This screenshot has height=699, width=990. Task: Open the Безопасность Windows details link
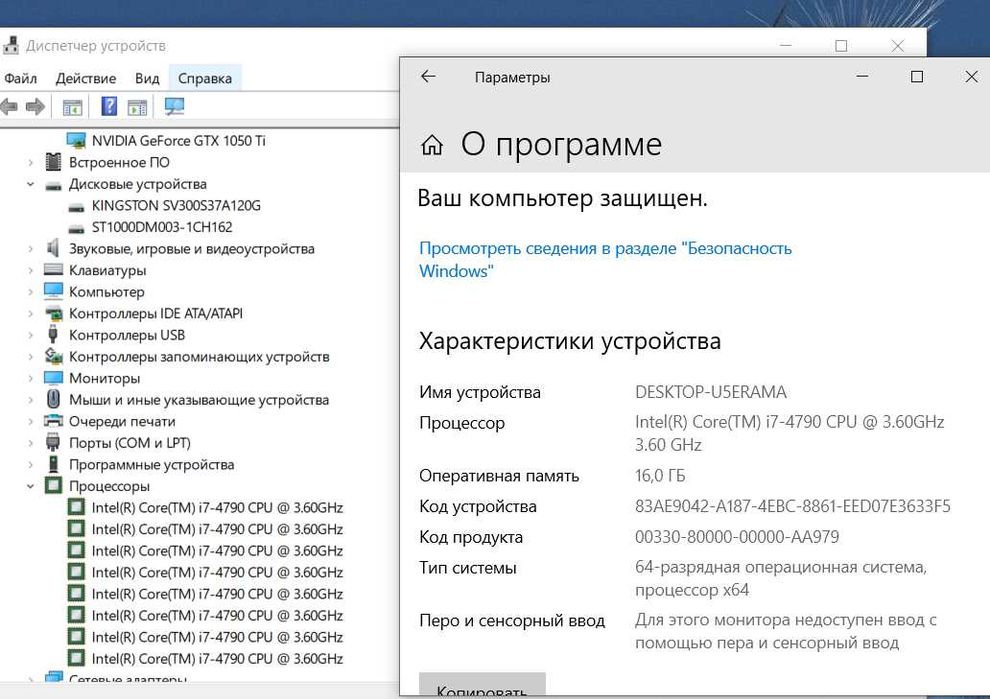click(x=605, y=260)
